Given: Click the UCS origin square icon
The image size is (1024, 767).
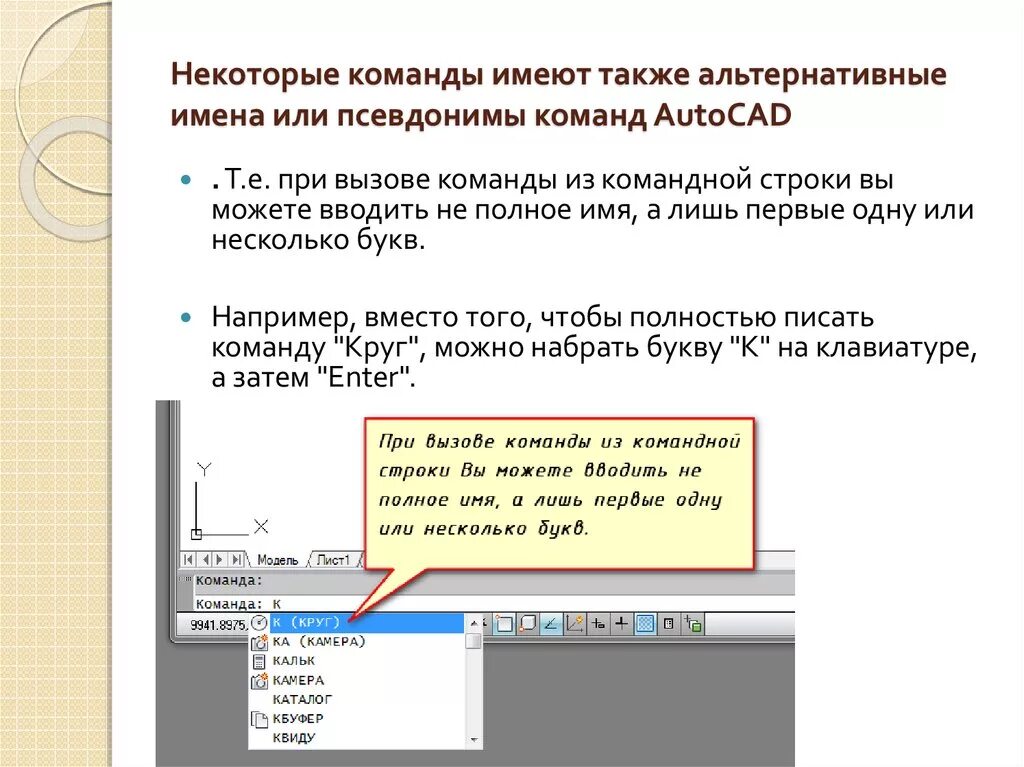Looking at the screenshot, I should (196, 534).
